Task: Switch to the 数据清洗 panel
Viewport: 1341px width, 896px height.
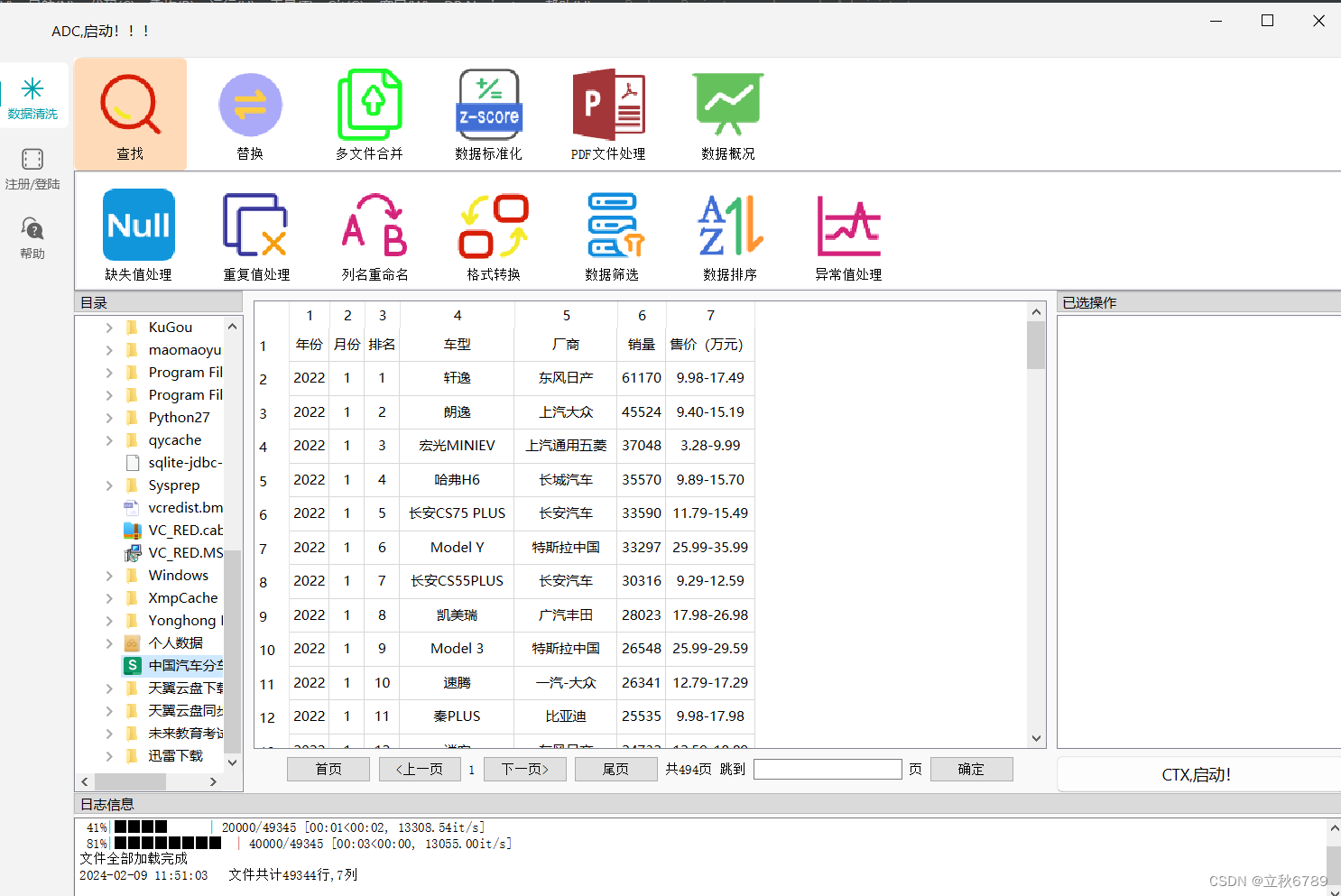Action: coord(33,97)
